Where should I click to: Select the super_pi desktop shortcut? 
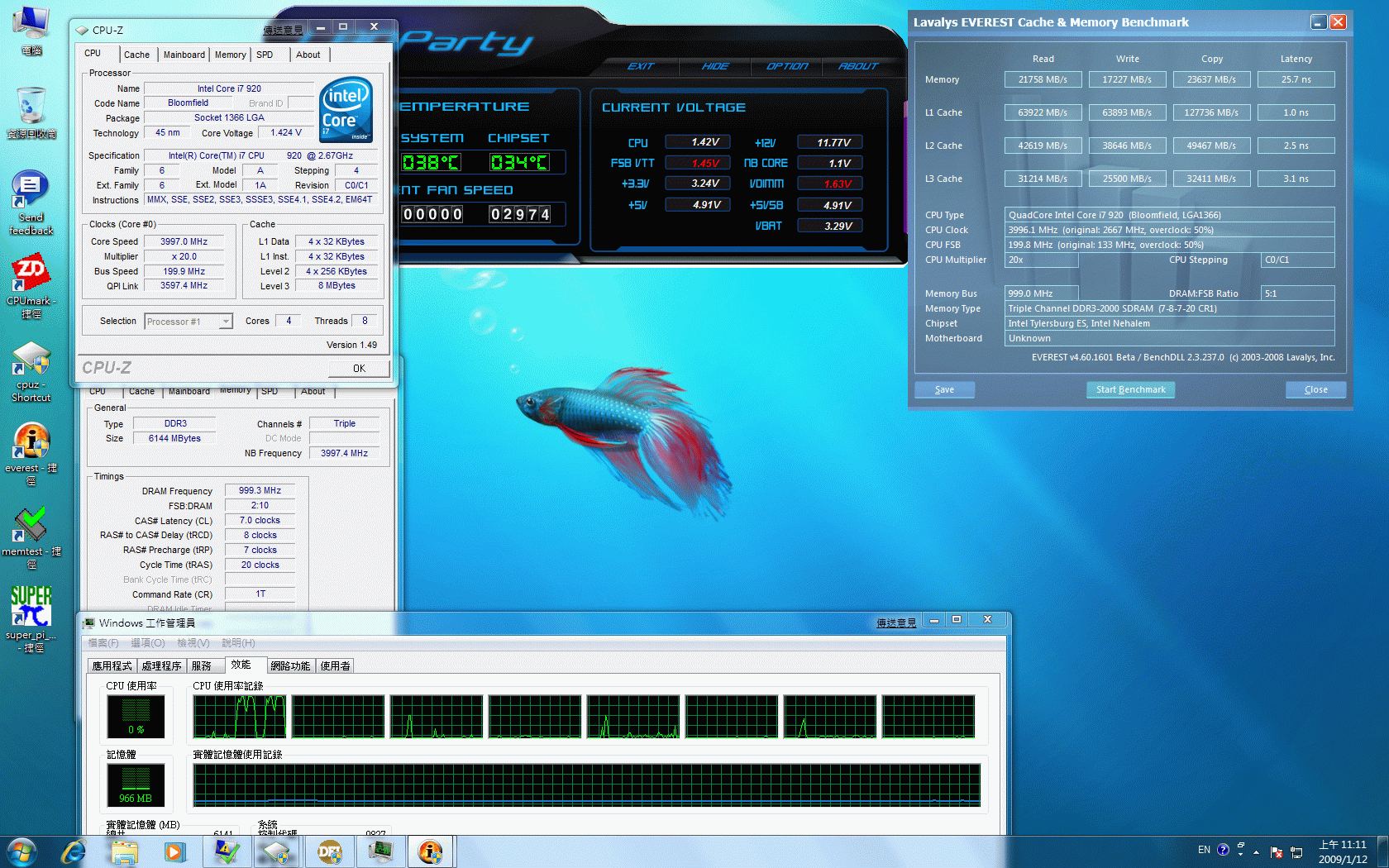pos(31,619)
